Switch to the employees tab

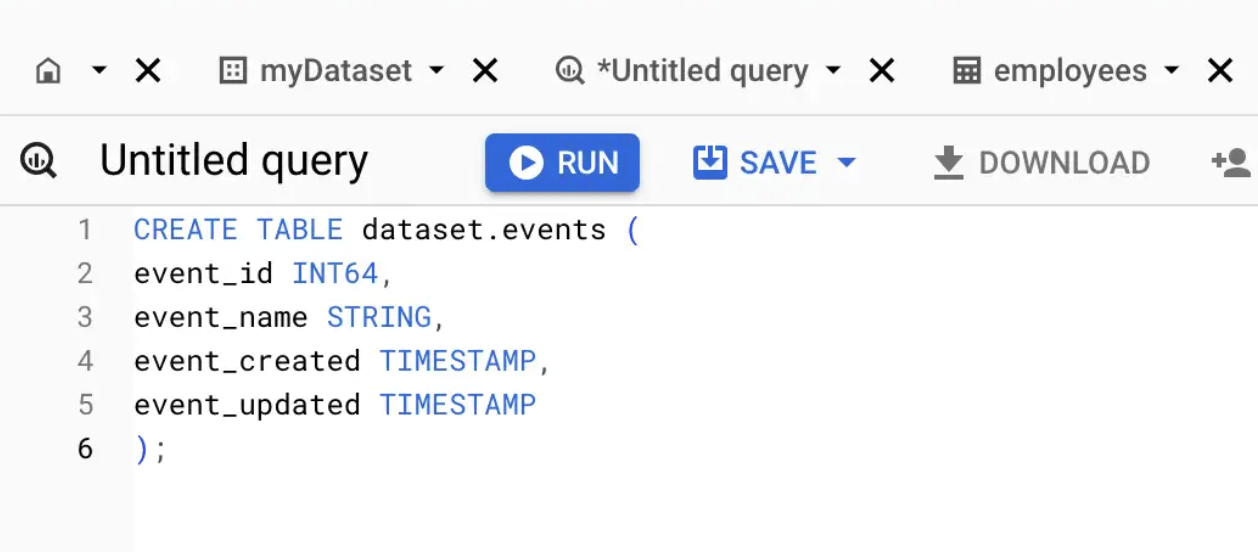[1070, 71]
